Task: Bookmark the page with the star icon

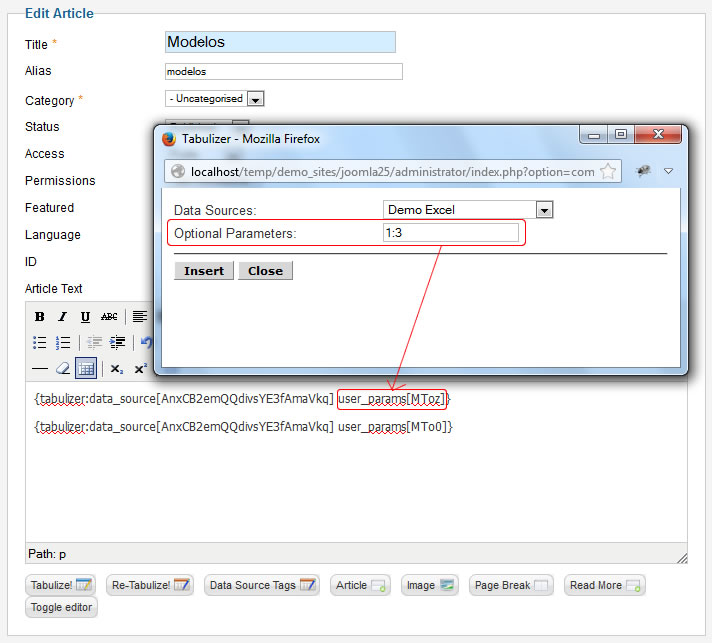Action: coord(607,171)
